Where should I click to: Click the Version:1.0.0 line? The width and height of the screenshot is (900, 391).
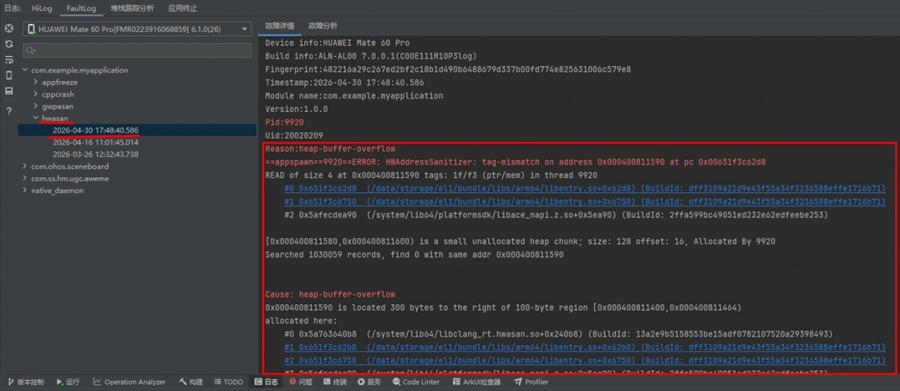click(x=296, y=109)
